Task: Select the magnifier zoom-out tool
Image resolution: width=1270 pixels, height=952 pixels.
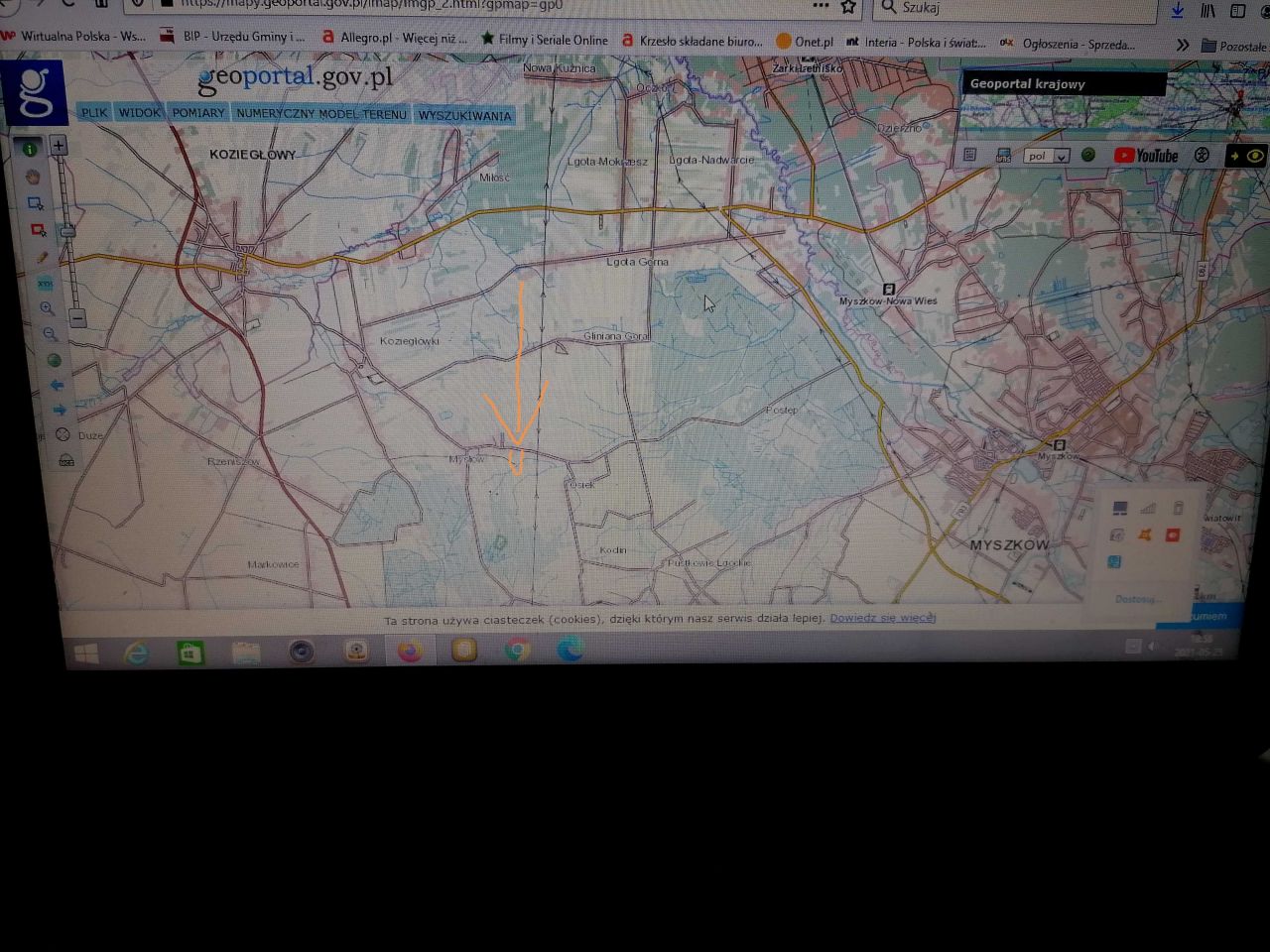Action: coord(51,334)
